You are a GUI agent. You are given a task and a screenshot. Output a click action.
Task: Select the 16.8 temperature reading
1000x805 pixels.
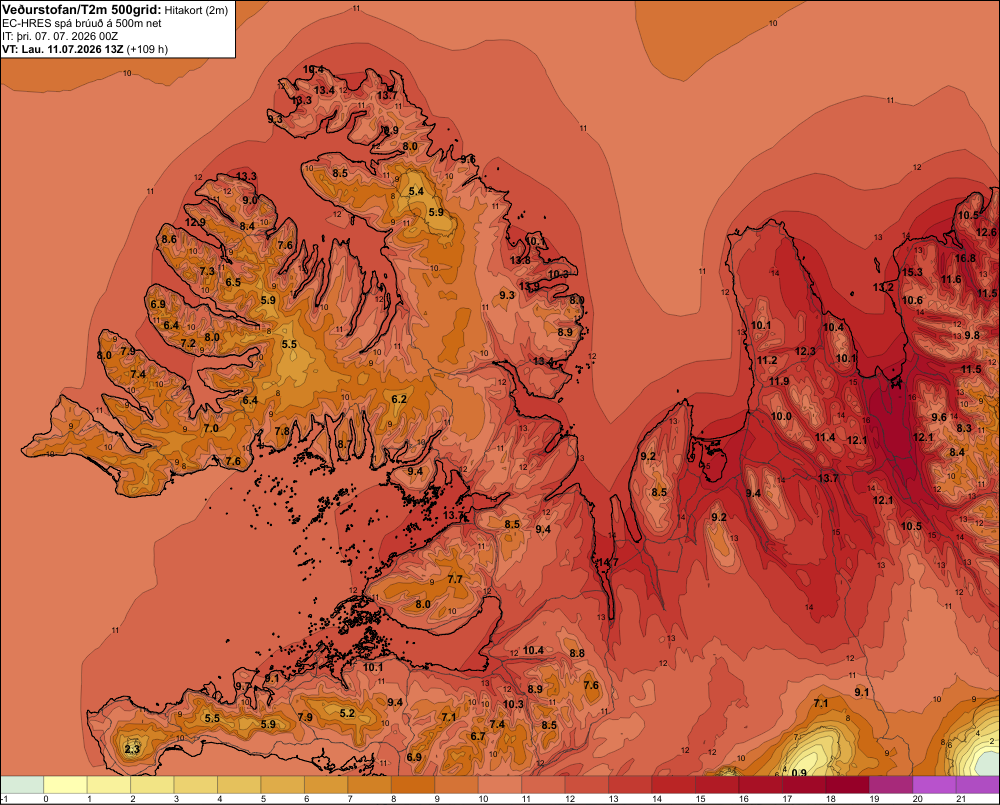click(965, 258)
